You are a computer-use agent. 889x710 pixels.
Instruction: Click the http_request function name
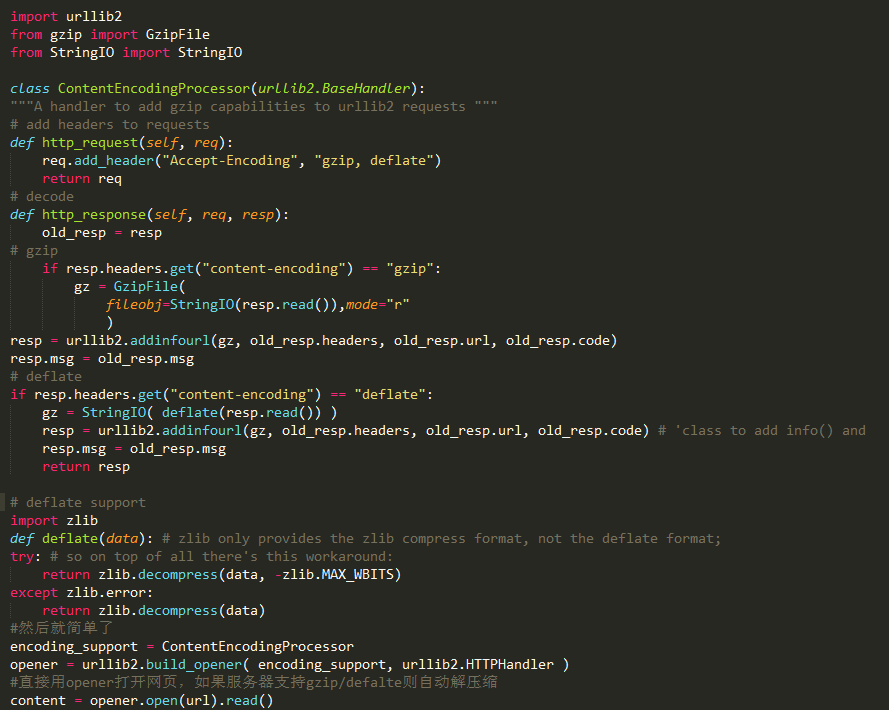(x=90, y=143)
